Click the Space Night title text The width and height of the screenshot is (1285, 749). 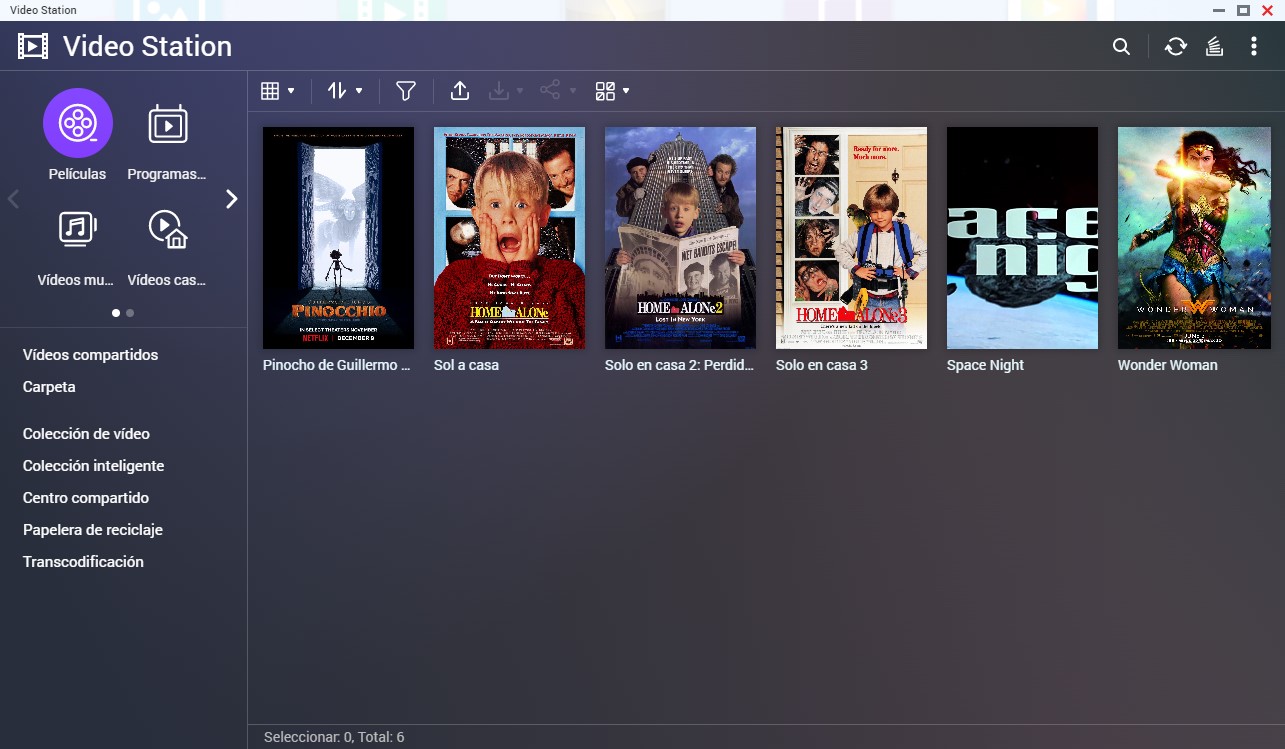[985, 365]
